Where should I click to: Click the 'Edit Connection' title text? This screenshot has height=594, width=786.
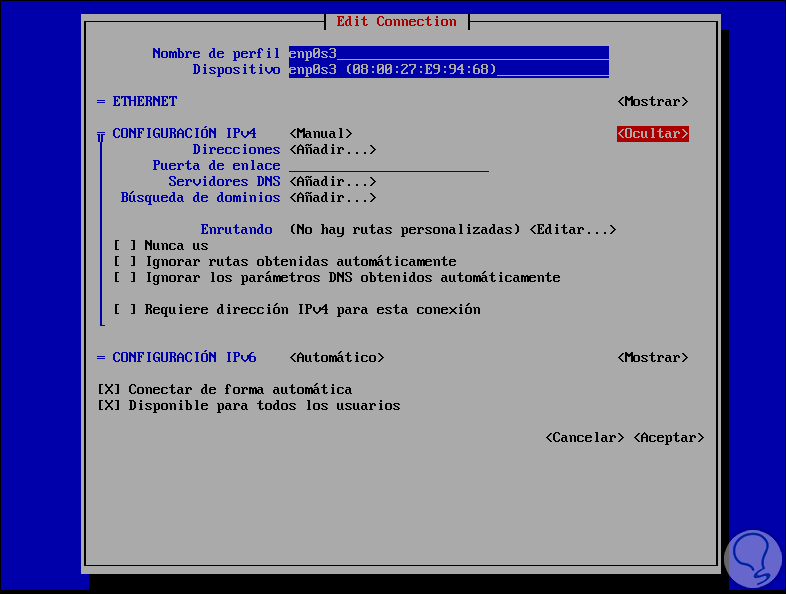pyautogui.click(x=397, y=22)
